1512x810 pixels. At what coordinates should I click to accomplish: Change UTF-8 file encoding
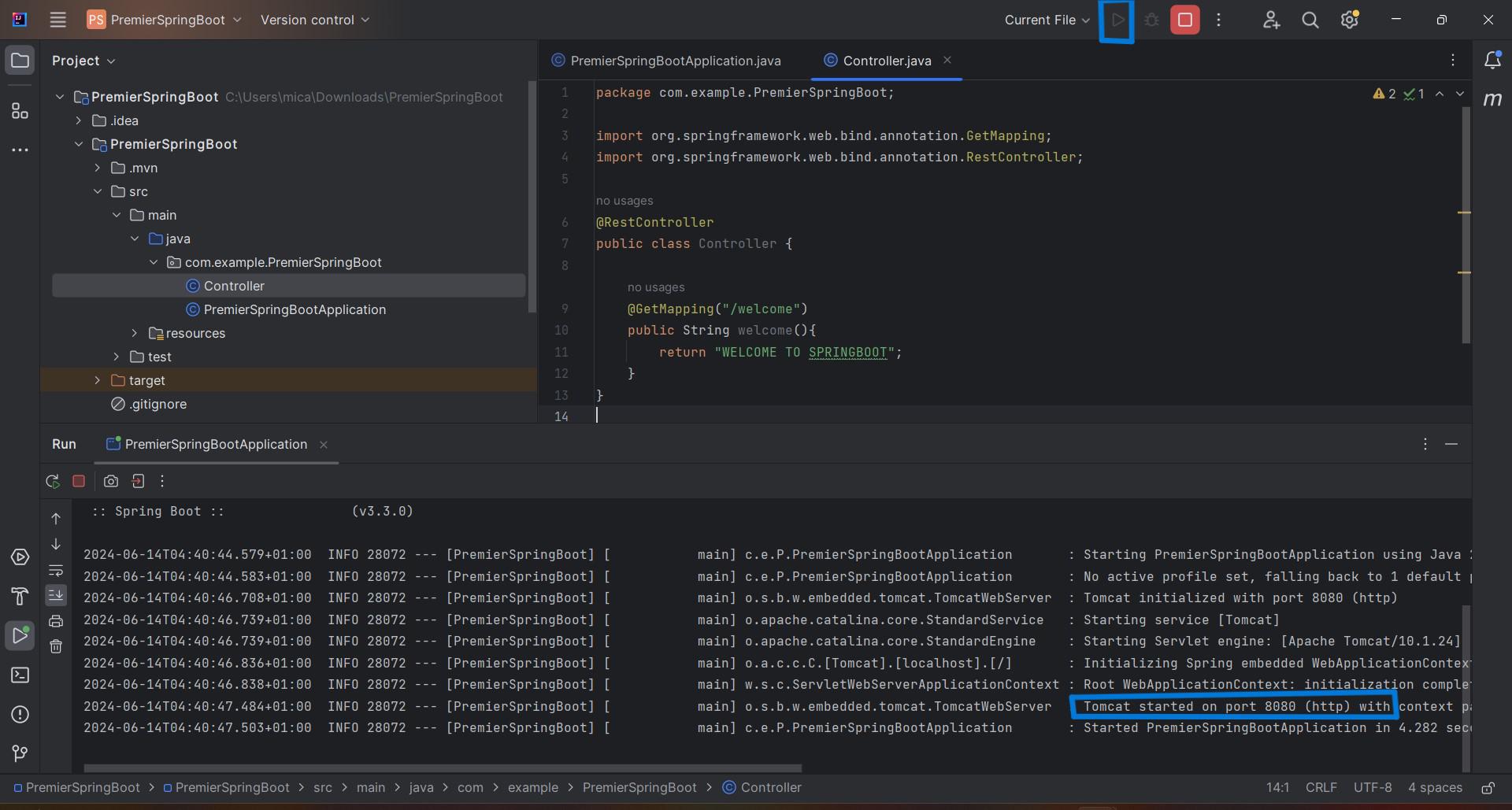[x=1373, y=788]
